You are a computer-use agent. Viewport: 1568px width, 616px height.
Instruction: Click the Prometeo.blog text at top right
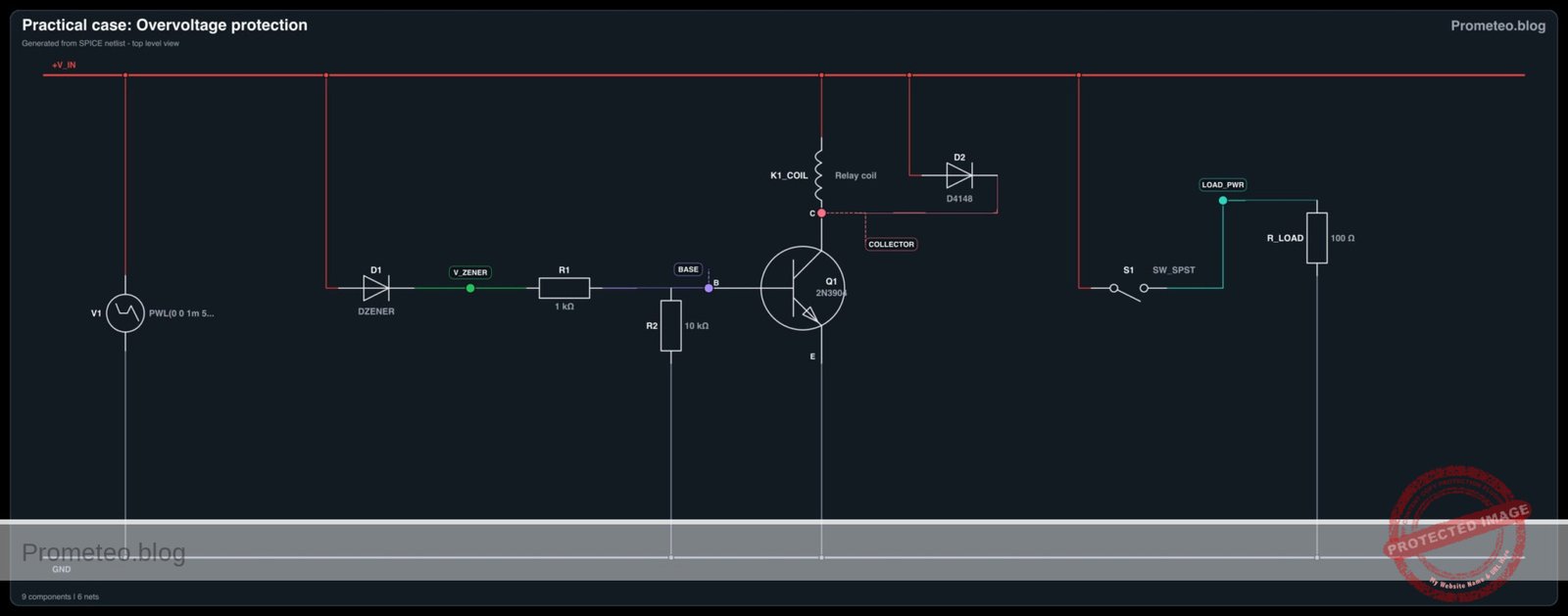tap(1497, 25)
